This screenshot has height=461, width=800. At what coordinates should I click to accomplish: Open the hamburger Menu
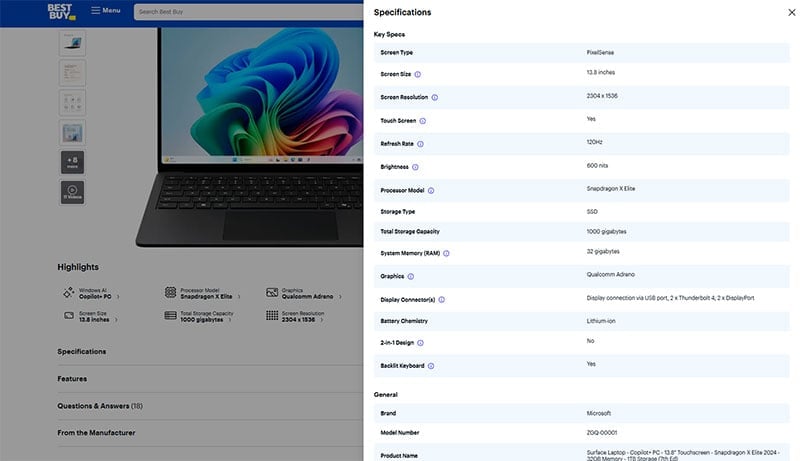tap(106, 11)
